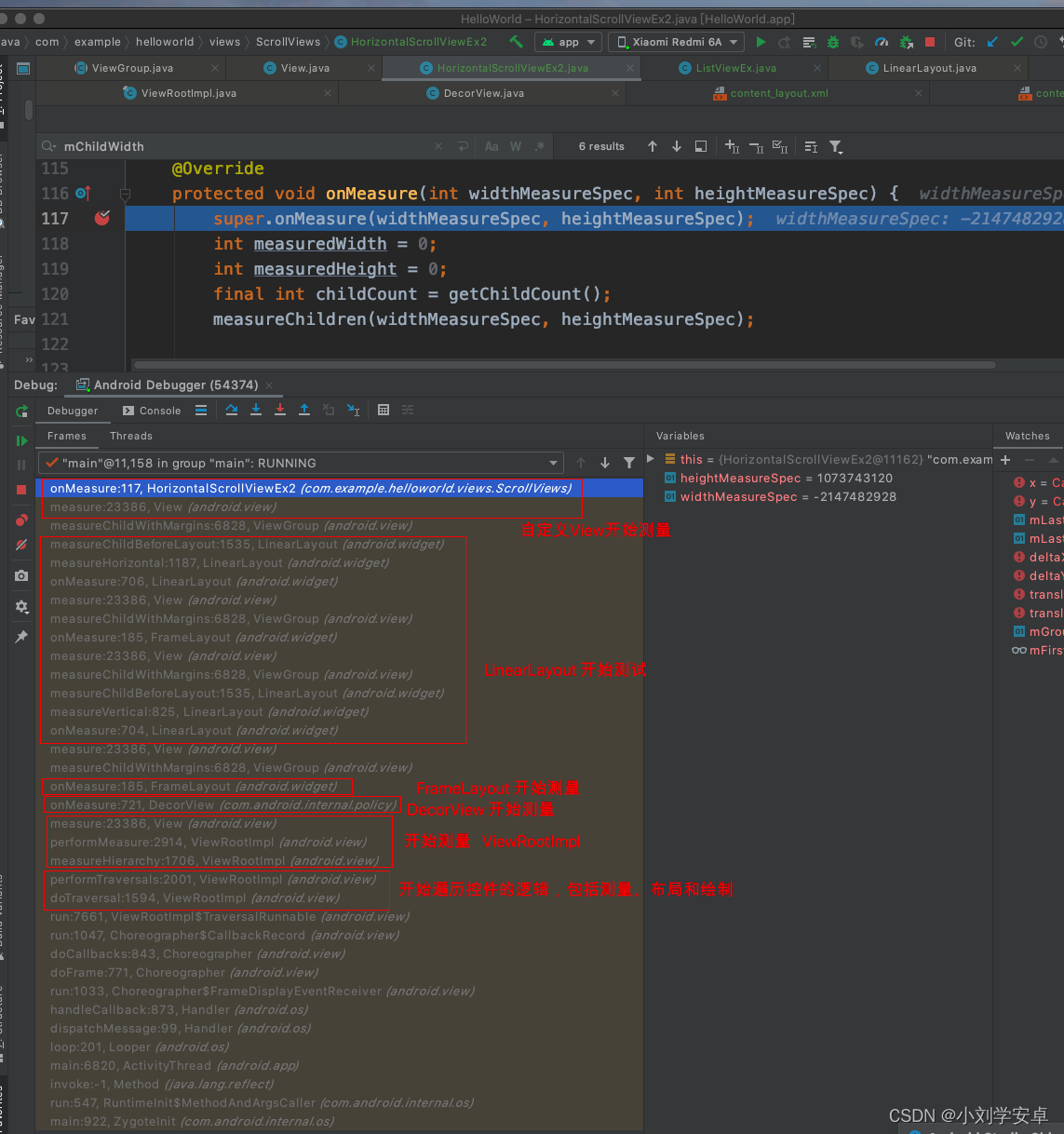
Task: Step into the method in debugger
Action: 255,410
